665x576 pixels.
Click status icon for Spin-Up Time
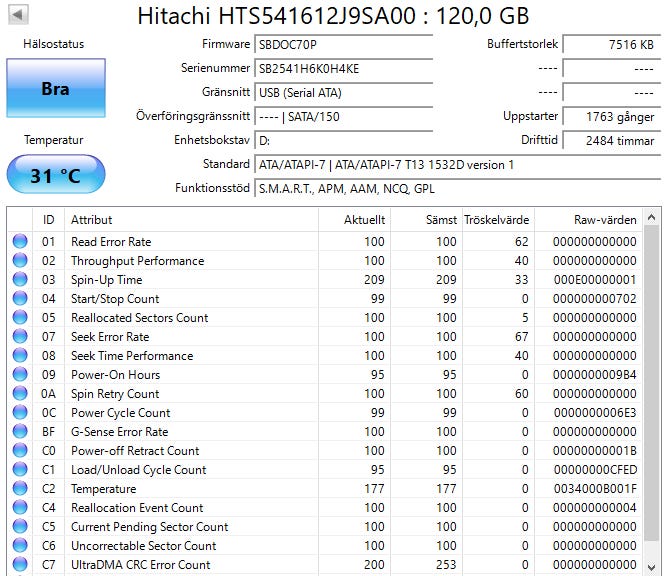pos(20,280)
